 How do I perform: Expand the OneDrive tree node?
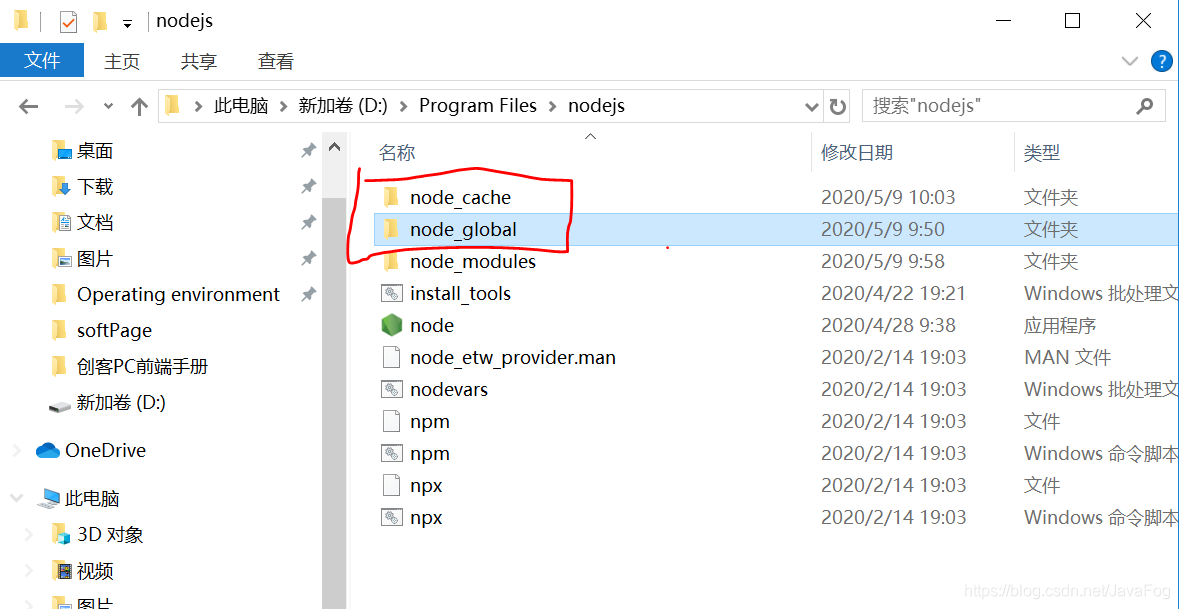click(x=16, y=450)
